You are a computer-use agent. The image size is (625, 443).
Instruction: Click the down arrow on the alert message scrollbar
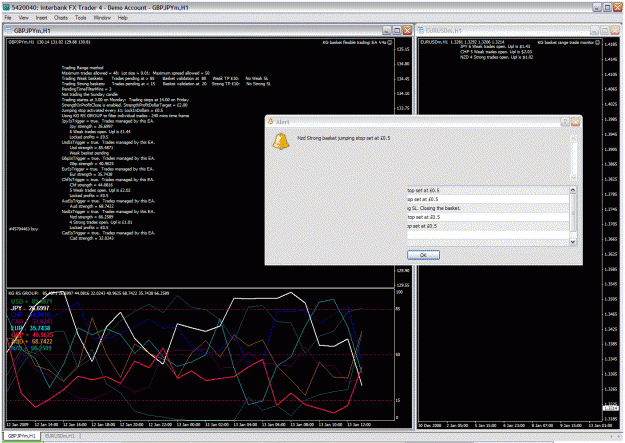point(574,177)
